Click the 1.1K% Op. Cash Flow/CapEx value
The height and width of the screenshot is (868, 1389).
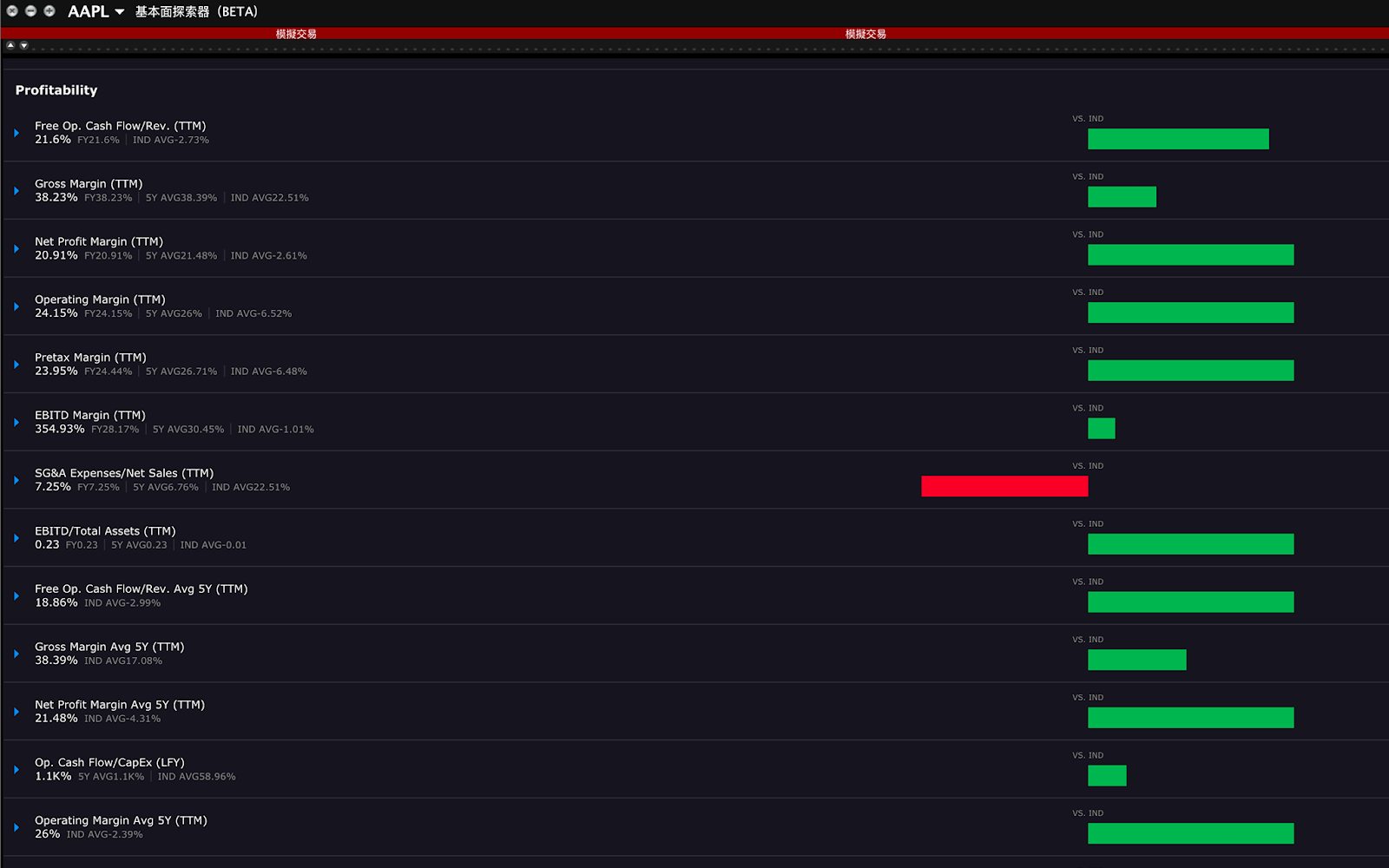pyautogui.click(x=53, y=776)
